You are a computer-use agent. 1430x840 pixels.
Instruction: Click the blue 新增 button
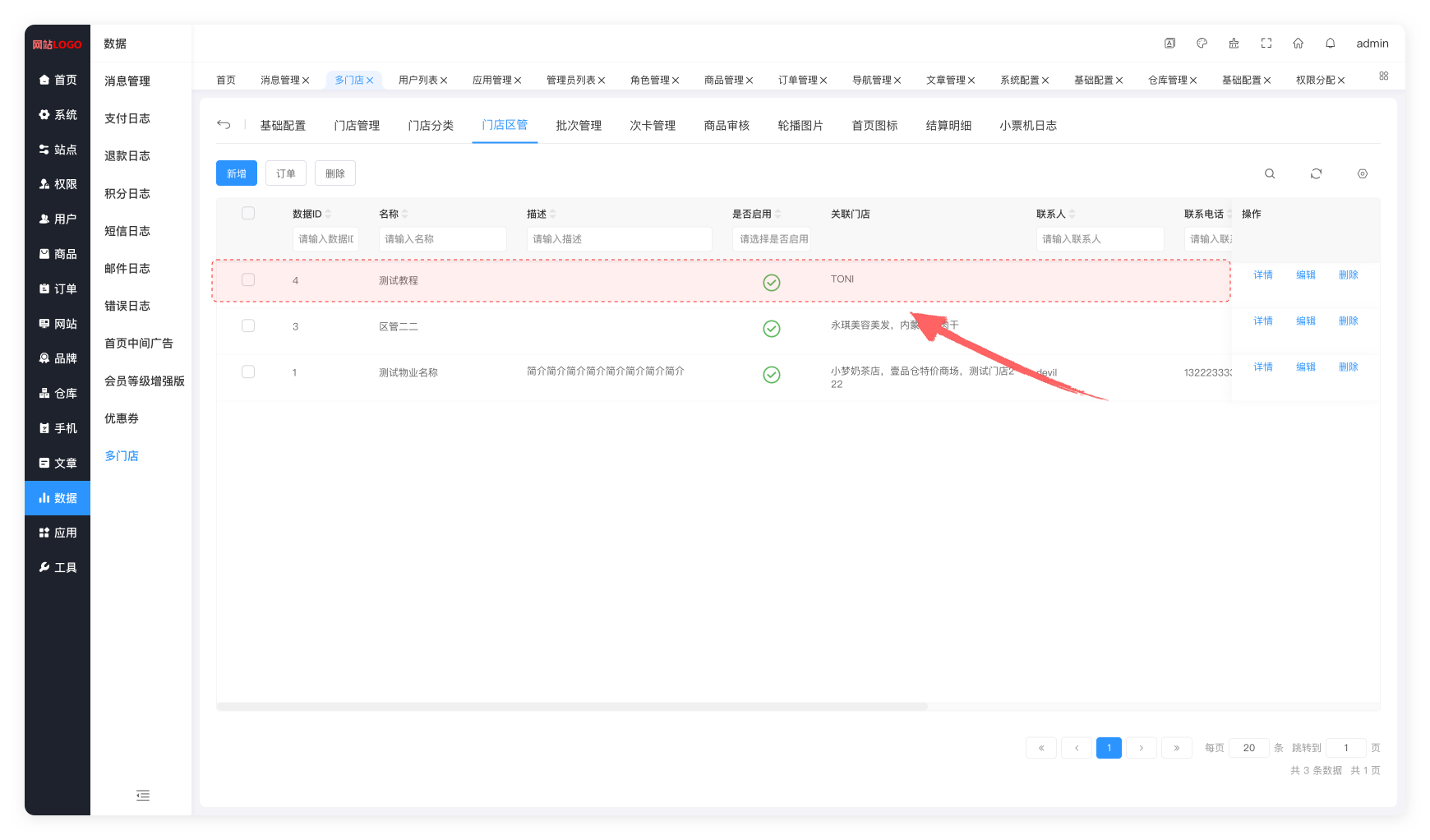tap(237, 173)
